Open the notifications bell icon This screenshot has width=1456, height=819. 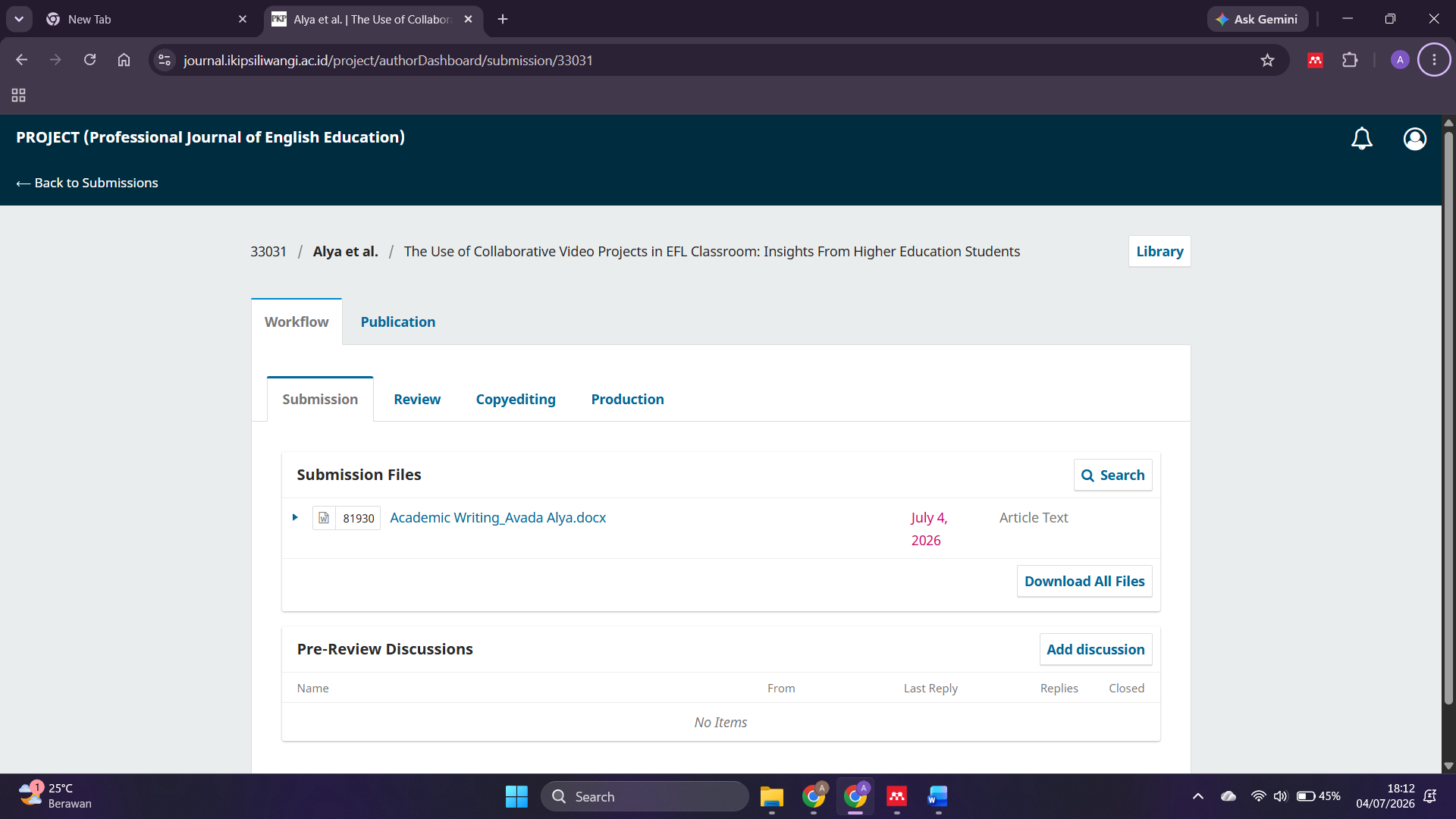(x=1362, y=139)
